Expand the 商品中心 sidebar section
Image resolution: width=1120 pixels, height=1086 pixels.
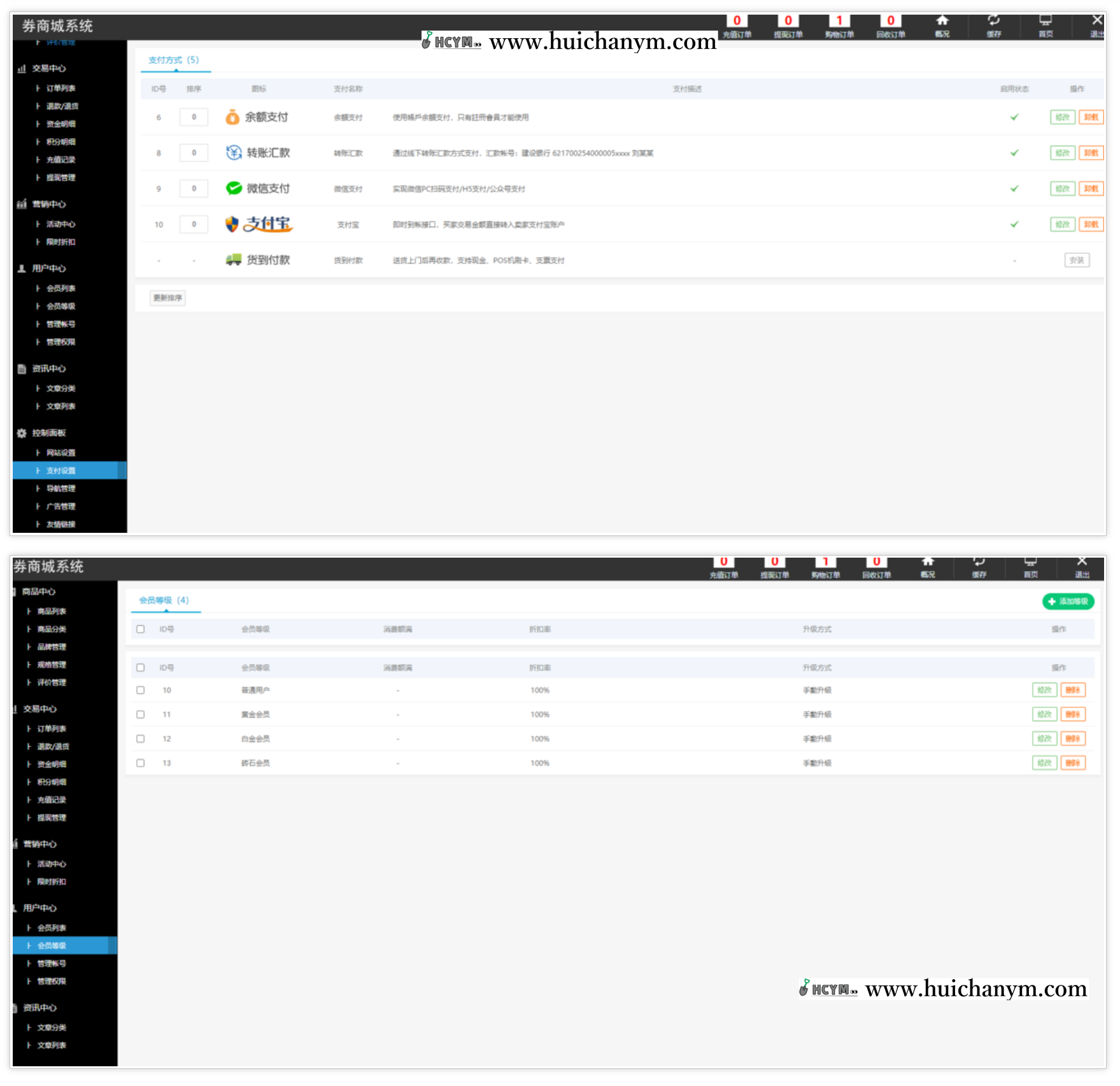[x=38, y=591]
